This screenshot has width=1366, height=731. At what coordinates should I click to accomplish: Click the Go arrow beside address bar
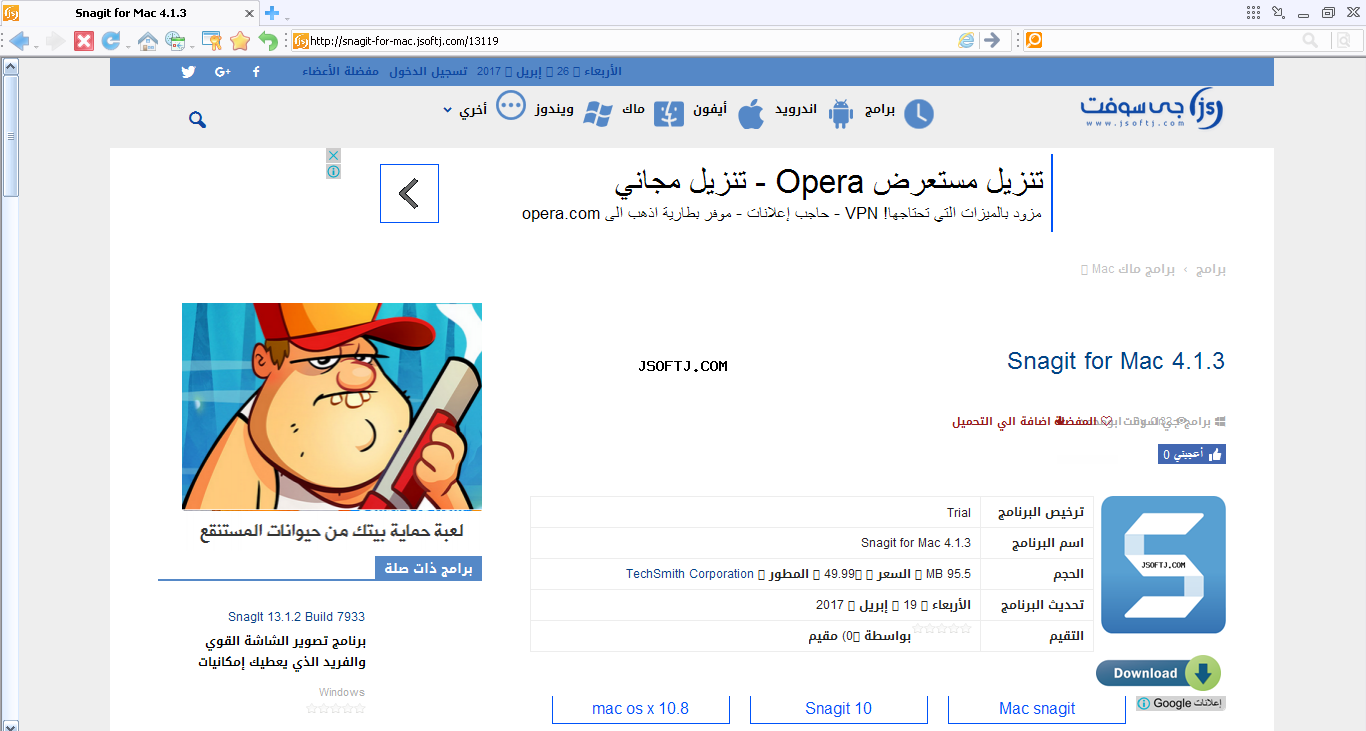[991, 41]
